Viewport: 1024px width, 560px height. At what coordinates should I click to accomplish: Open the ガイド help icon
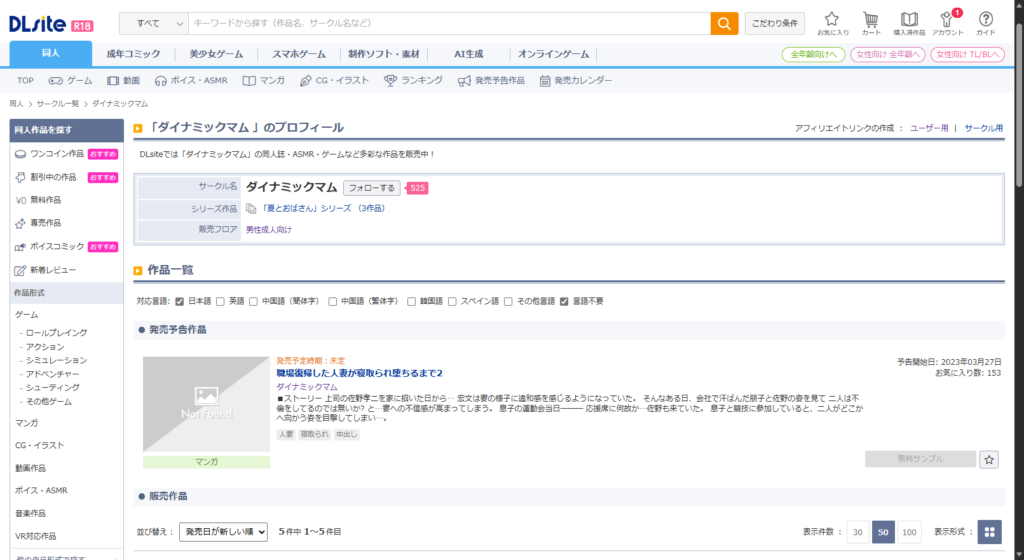(985, 23)
